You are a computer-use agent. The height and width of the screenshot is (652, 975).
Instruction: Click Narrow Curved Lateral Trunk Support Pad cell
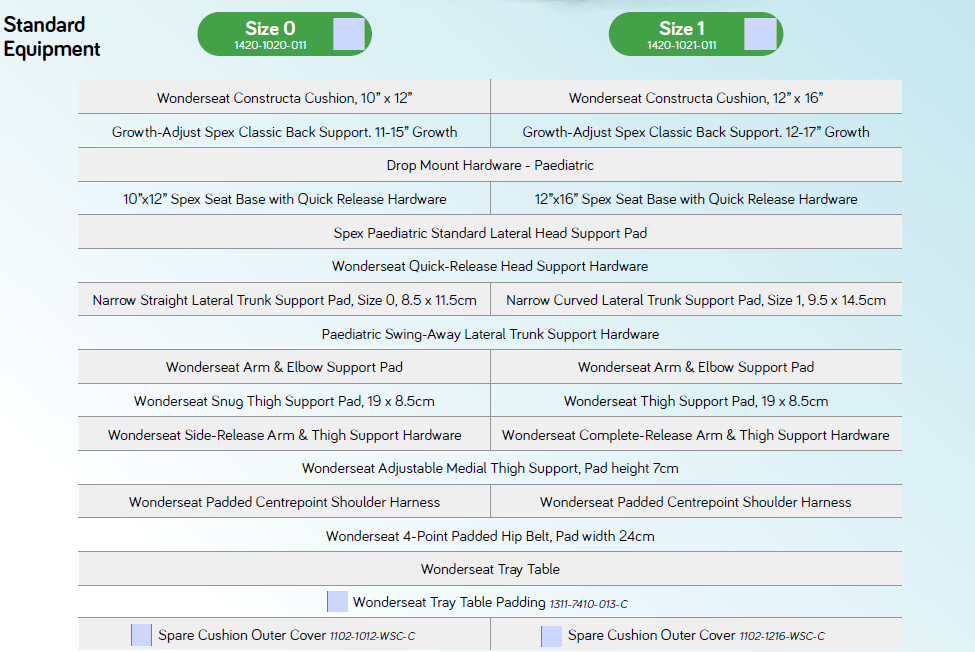coord(696,300)
